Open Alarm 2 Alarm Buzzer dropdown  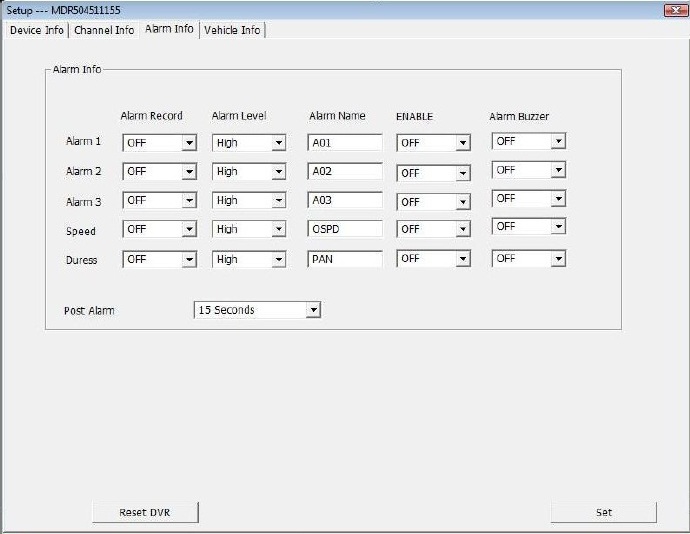pos(529,170)
